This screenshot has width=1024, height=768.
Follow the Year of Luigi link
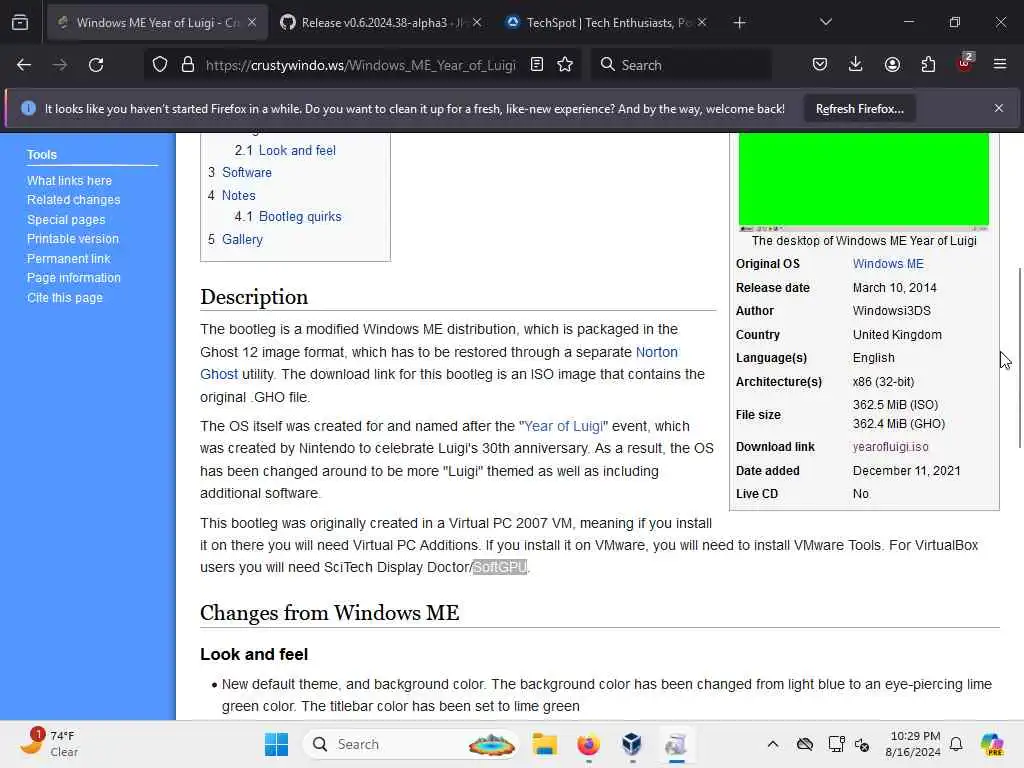pos(564,426)
